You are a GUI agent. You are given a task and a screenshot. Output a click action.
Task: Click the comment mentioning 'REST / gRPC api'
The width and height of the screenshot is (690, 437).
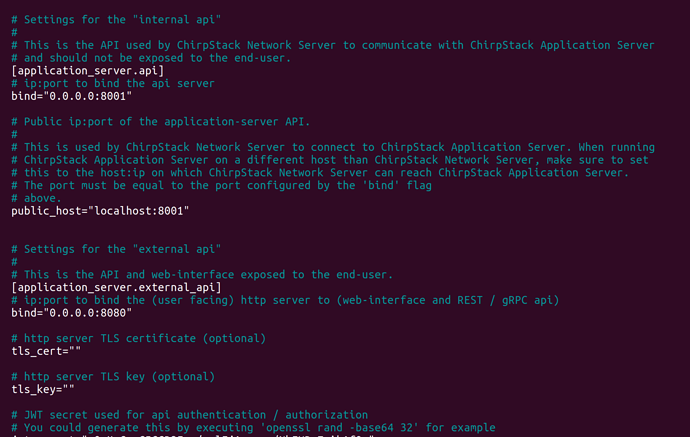pos(285,300)
